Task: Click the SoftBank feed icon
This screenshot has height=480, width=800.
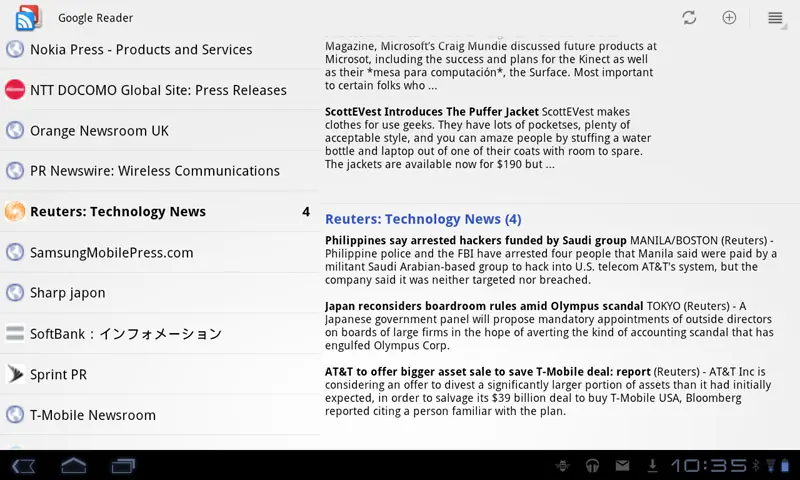Action: (x=15, y=333)
